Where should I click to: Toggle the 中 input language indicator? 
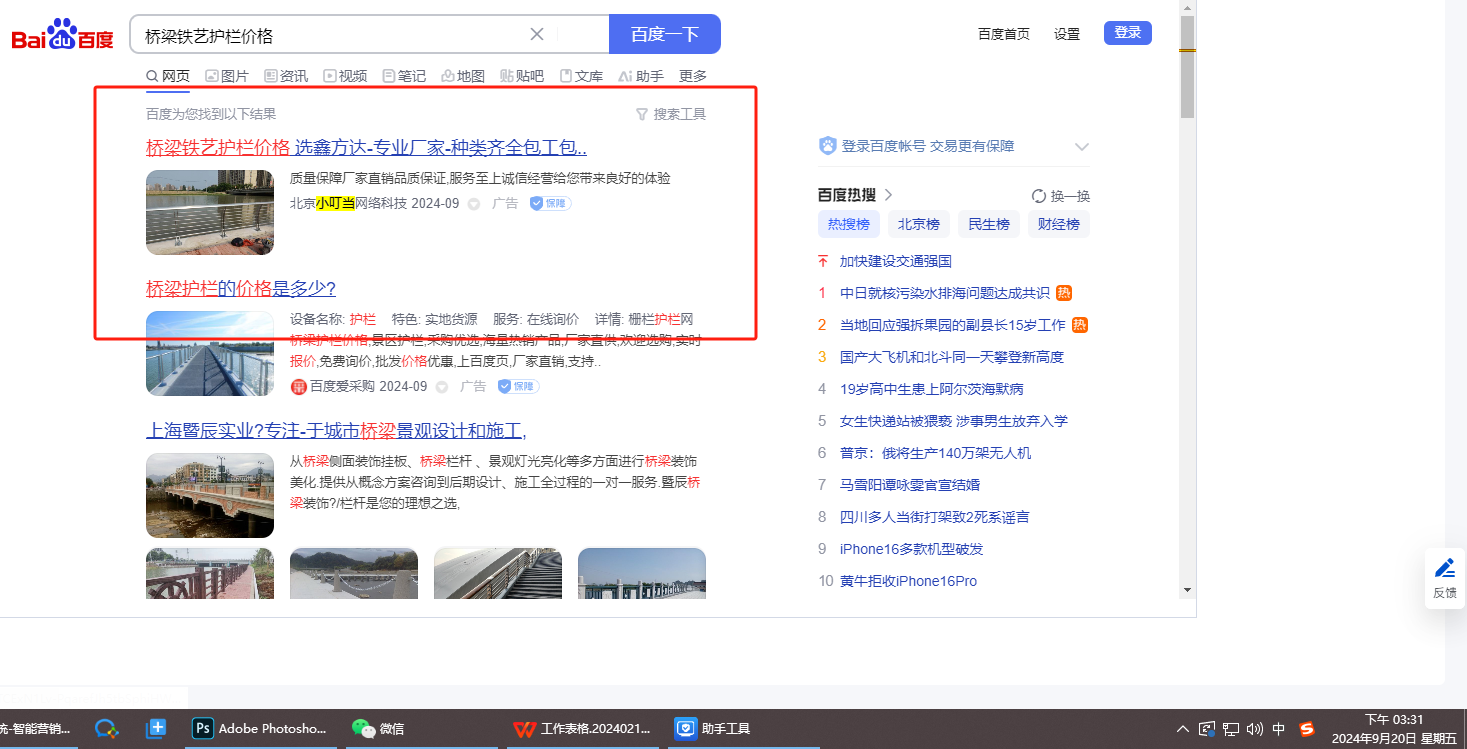pos(1279,729)
